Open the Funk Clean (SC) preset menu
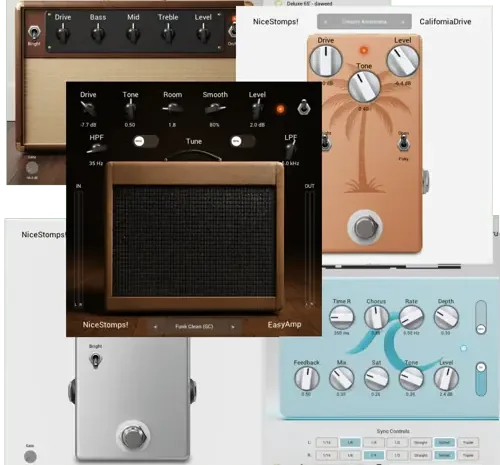This screenshot has height=465, width=500. [194, 327]
